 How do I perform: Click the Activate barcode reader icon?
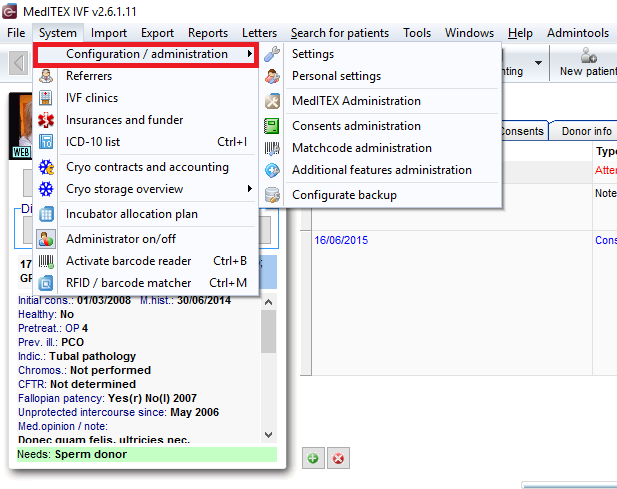coord(46,261)
